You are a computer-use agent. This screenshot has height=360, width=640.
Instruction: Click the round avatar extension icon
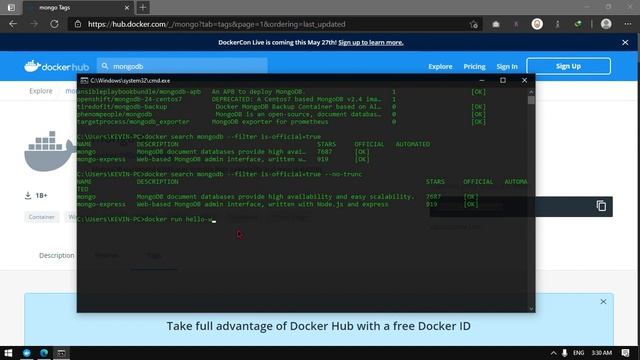point(537,24)
